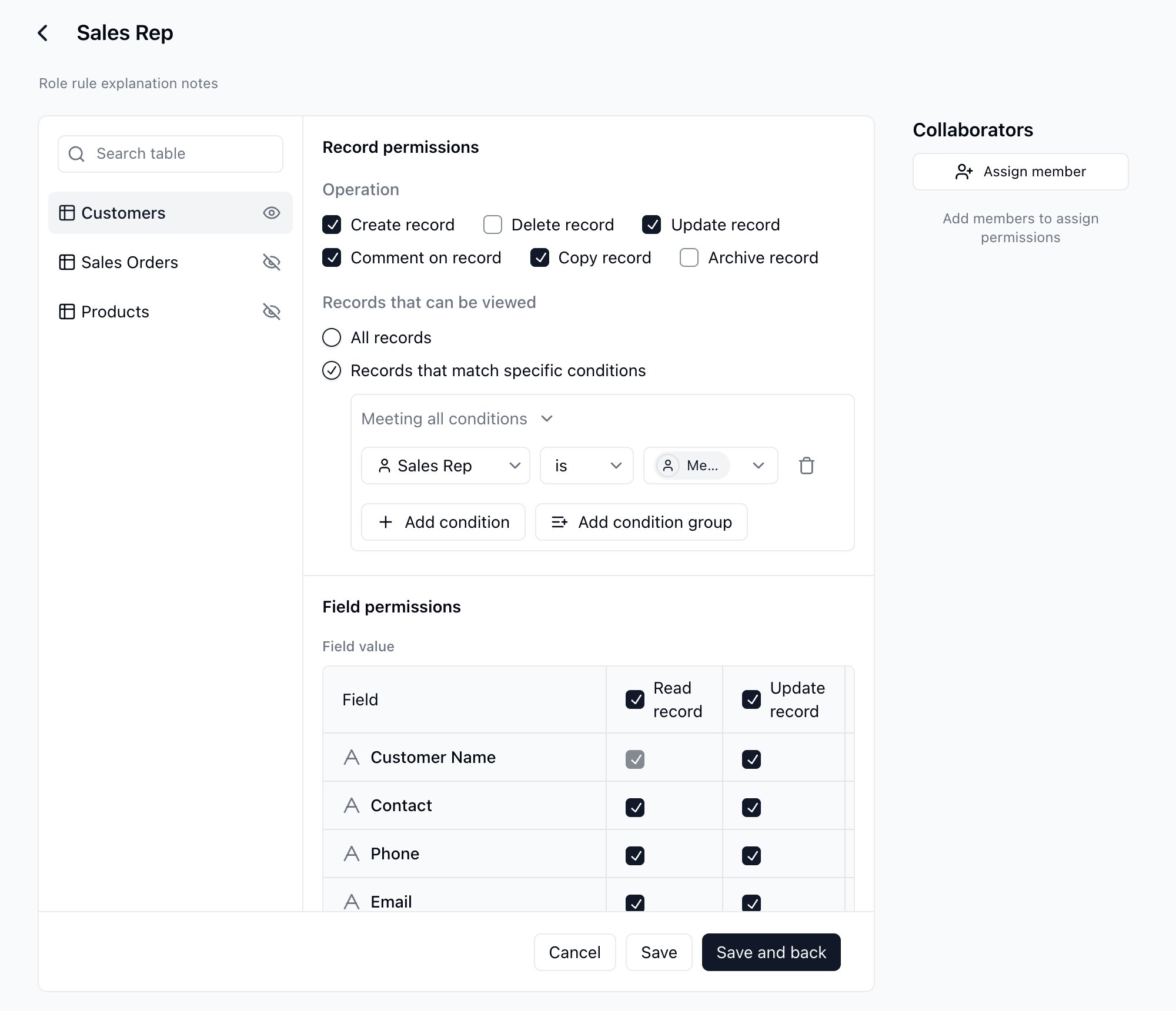Uncheck Read record for Contact field
Screen dimensions: 1176x1011
pos(635,808)
